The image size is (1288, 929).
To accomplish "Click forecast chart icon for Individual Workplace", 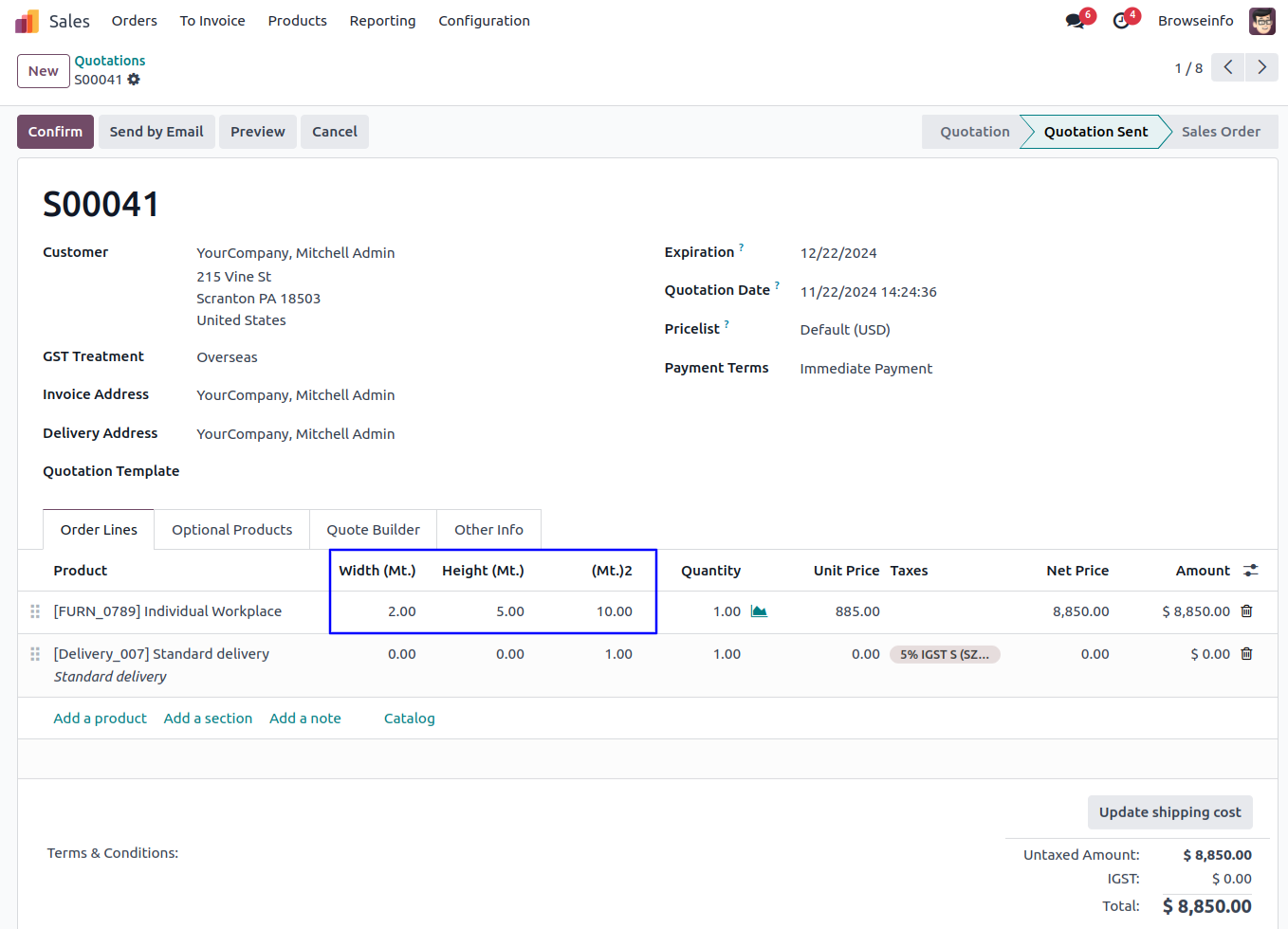I will pyautogui.click(x=759, y=611).
